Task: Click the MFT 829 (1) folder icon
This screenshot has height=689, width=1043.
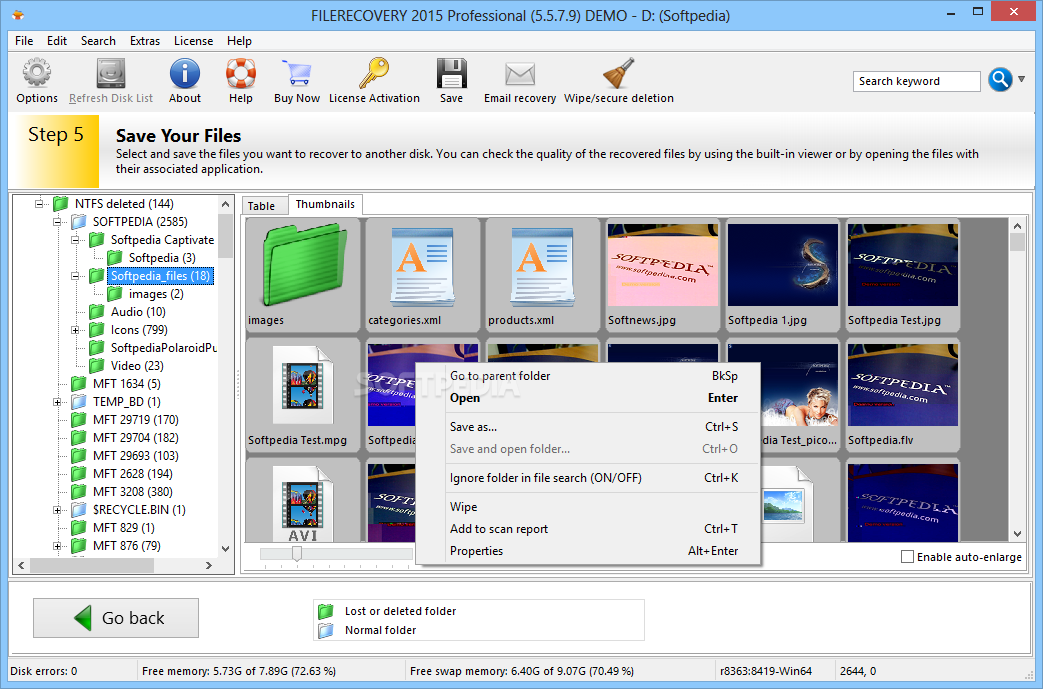Action: tap(78, 527)
